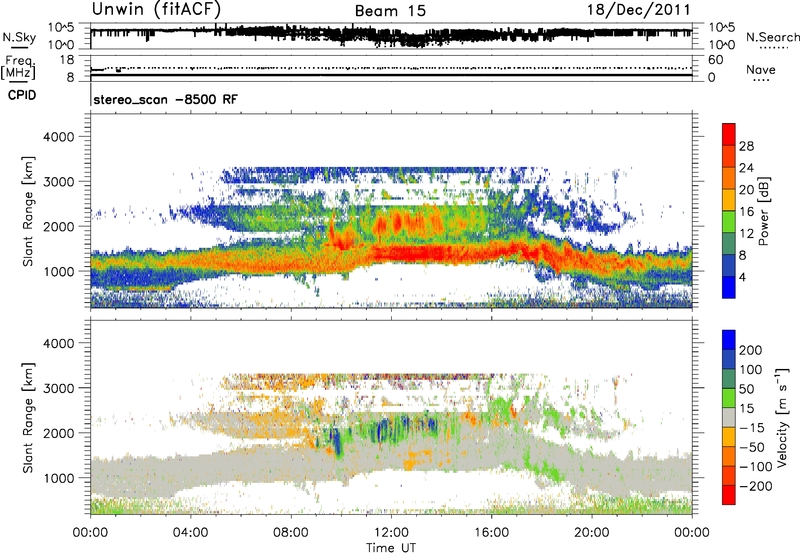The image size is (800, 554).
Task: Click the '18' frequency axis value
Action: (67, 60)
